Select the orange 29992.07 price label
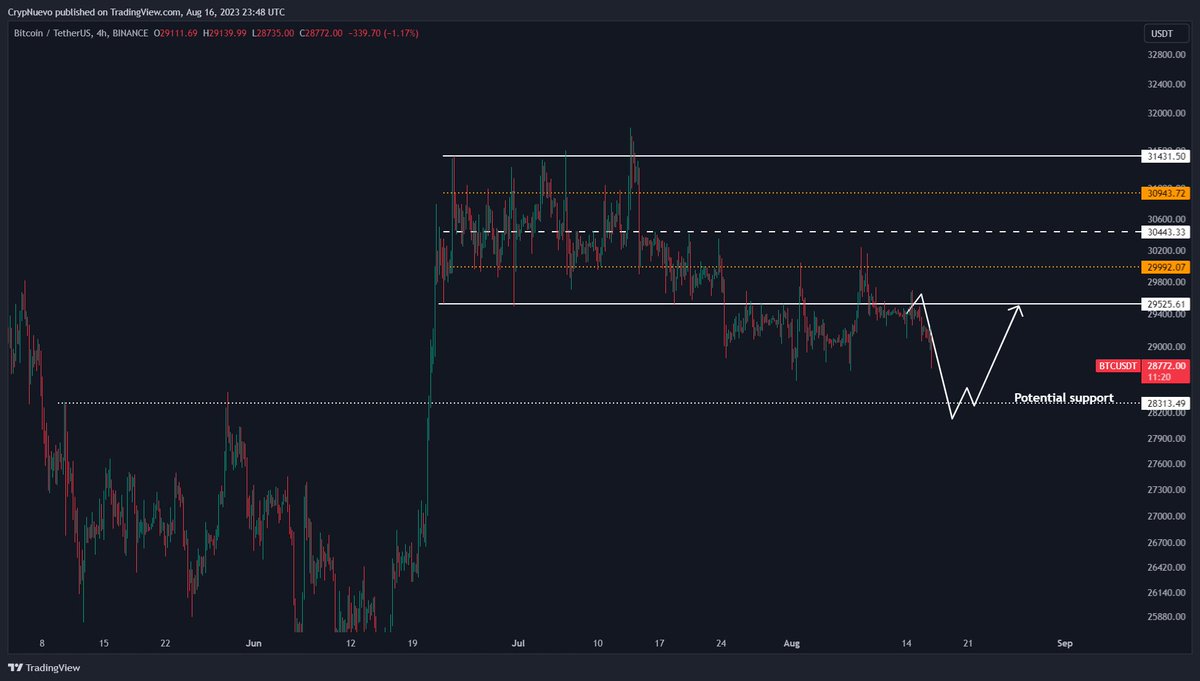The height and width of the screenshot is (681, 1200). point(1165,267)
